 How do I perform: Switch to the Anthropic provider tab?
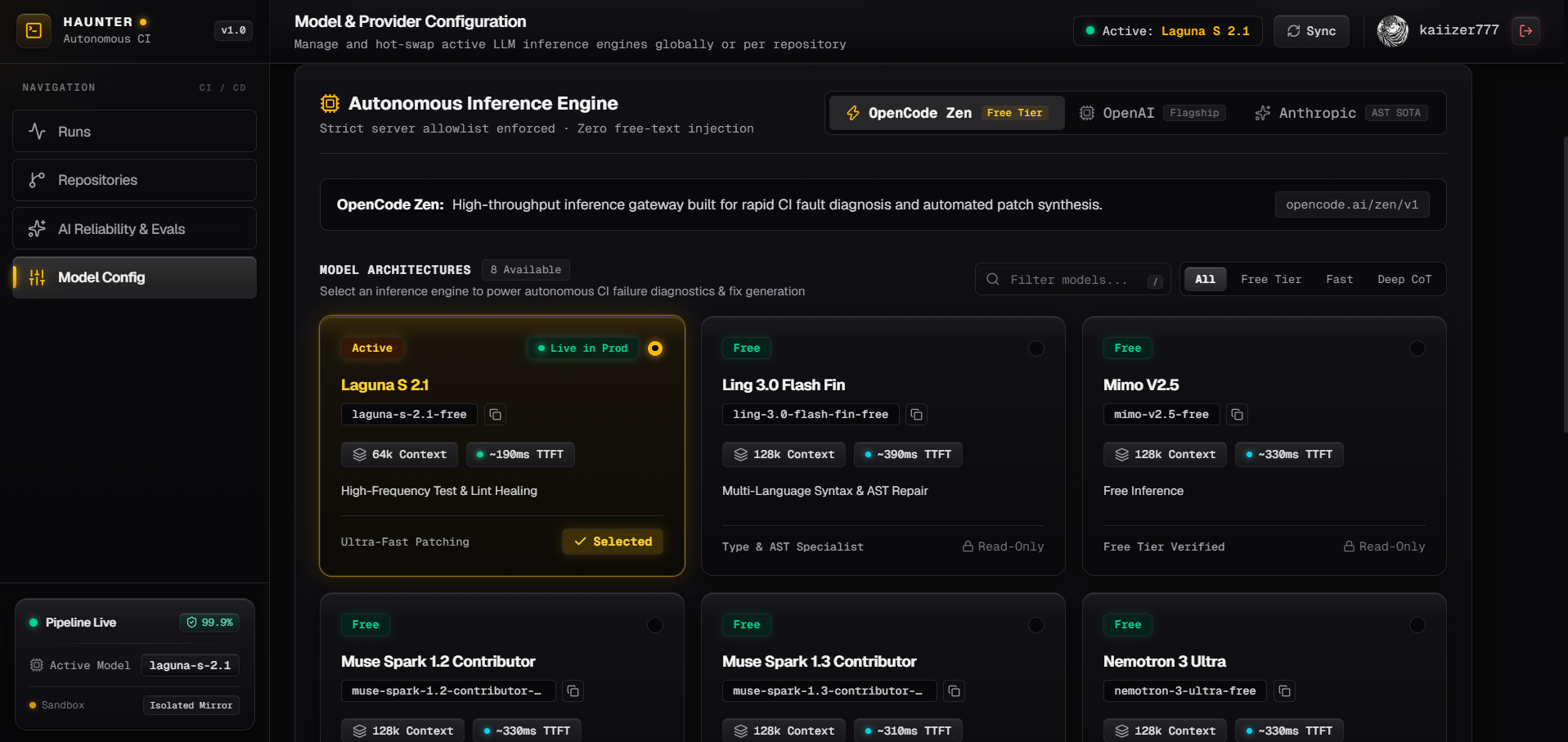point(1341,113)
